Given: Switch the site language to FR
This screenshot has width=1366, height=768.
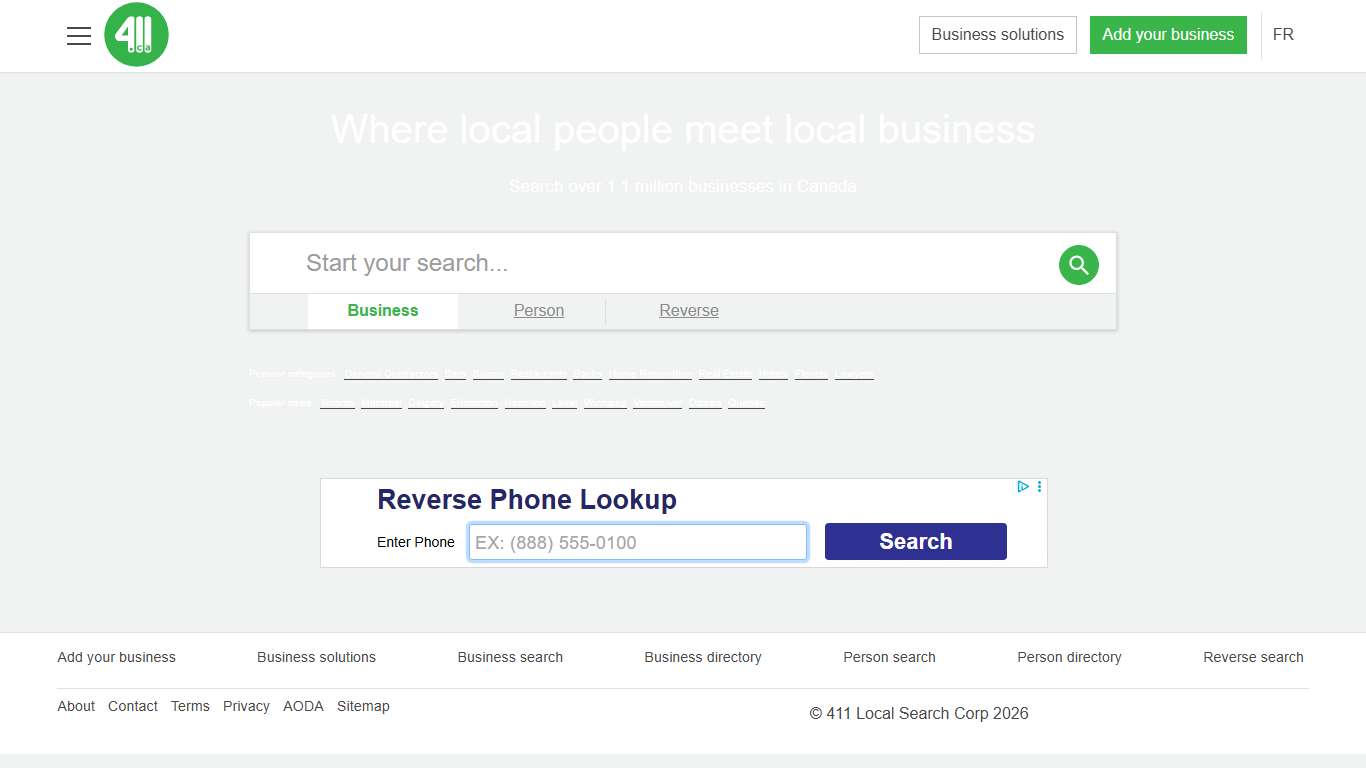Looking at the screenshot, I should pyautogui.click(x=1283, y=34).
